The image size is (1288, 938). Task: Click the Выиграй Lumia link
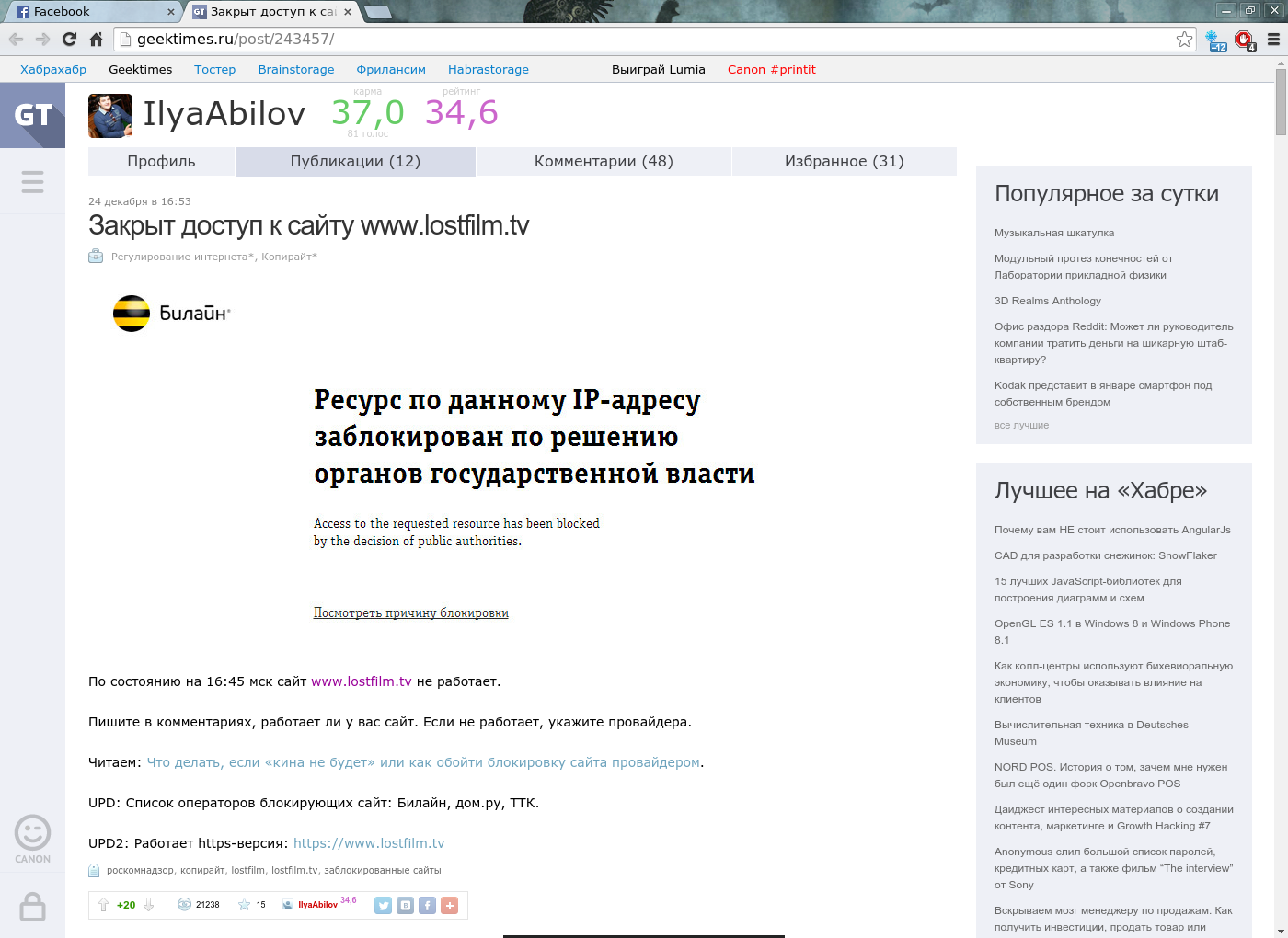(659, 69)
